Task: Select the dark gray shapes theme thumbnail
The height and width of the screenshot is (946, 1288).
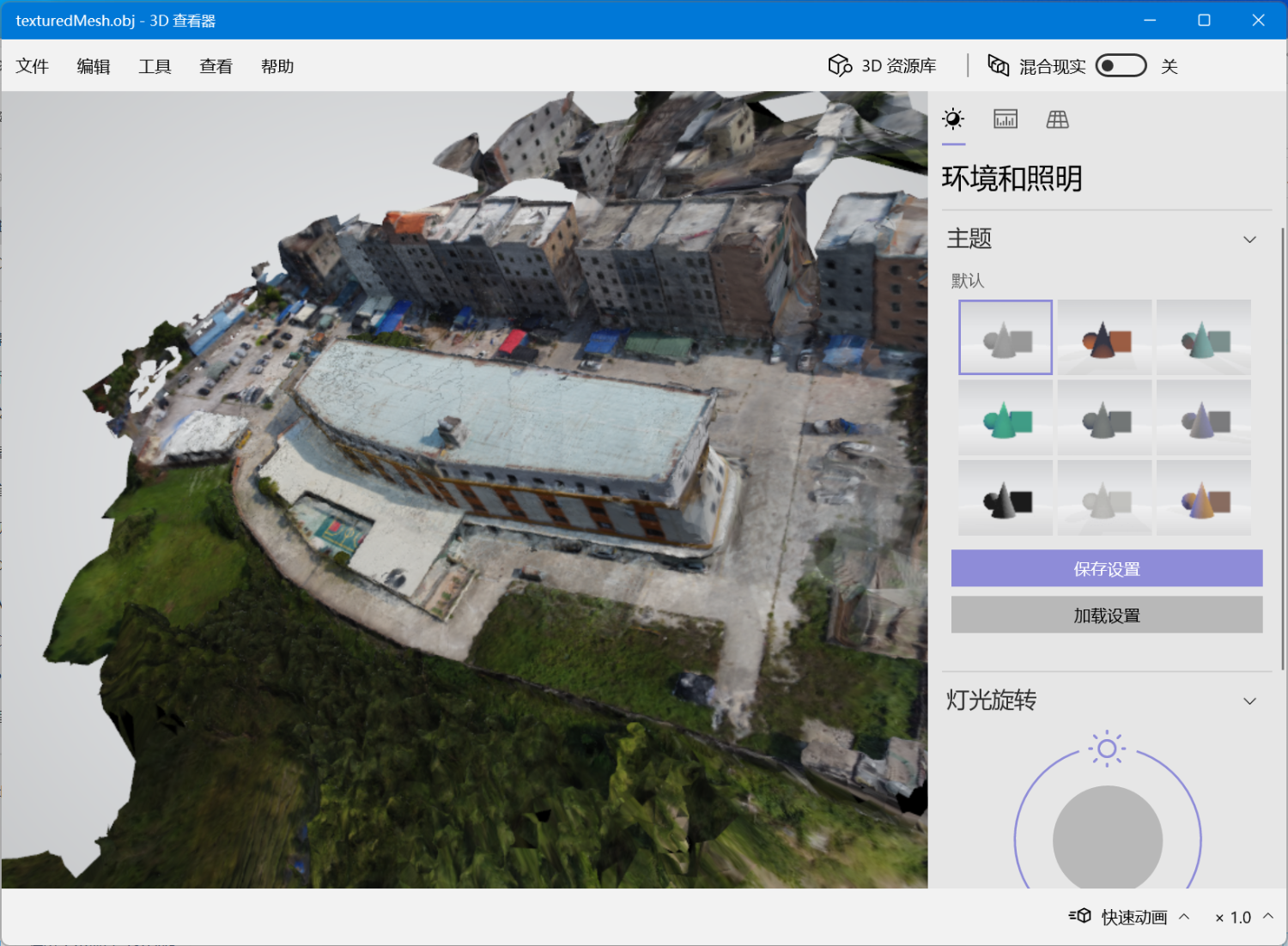Action: pos(1104,418)
